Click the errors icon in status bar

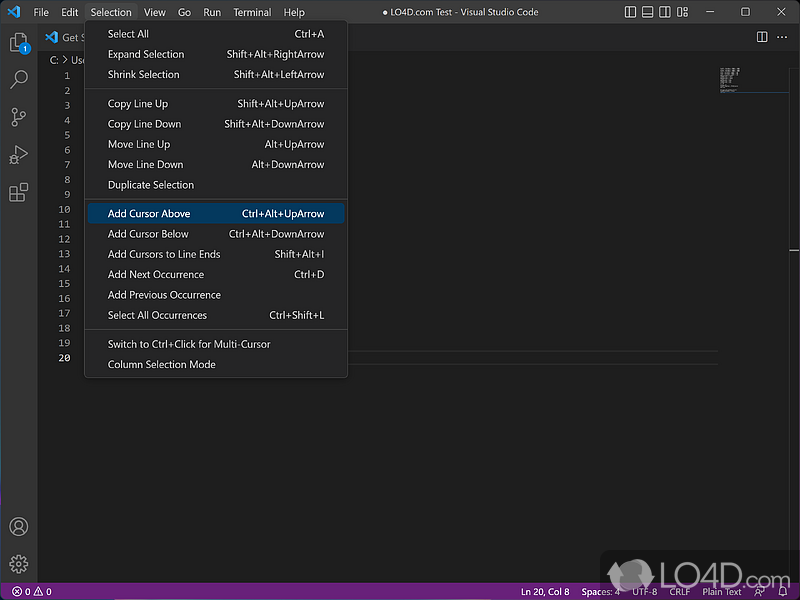(x=17, y=591)
